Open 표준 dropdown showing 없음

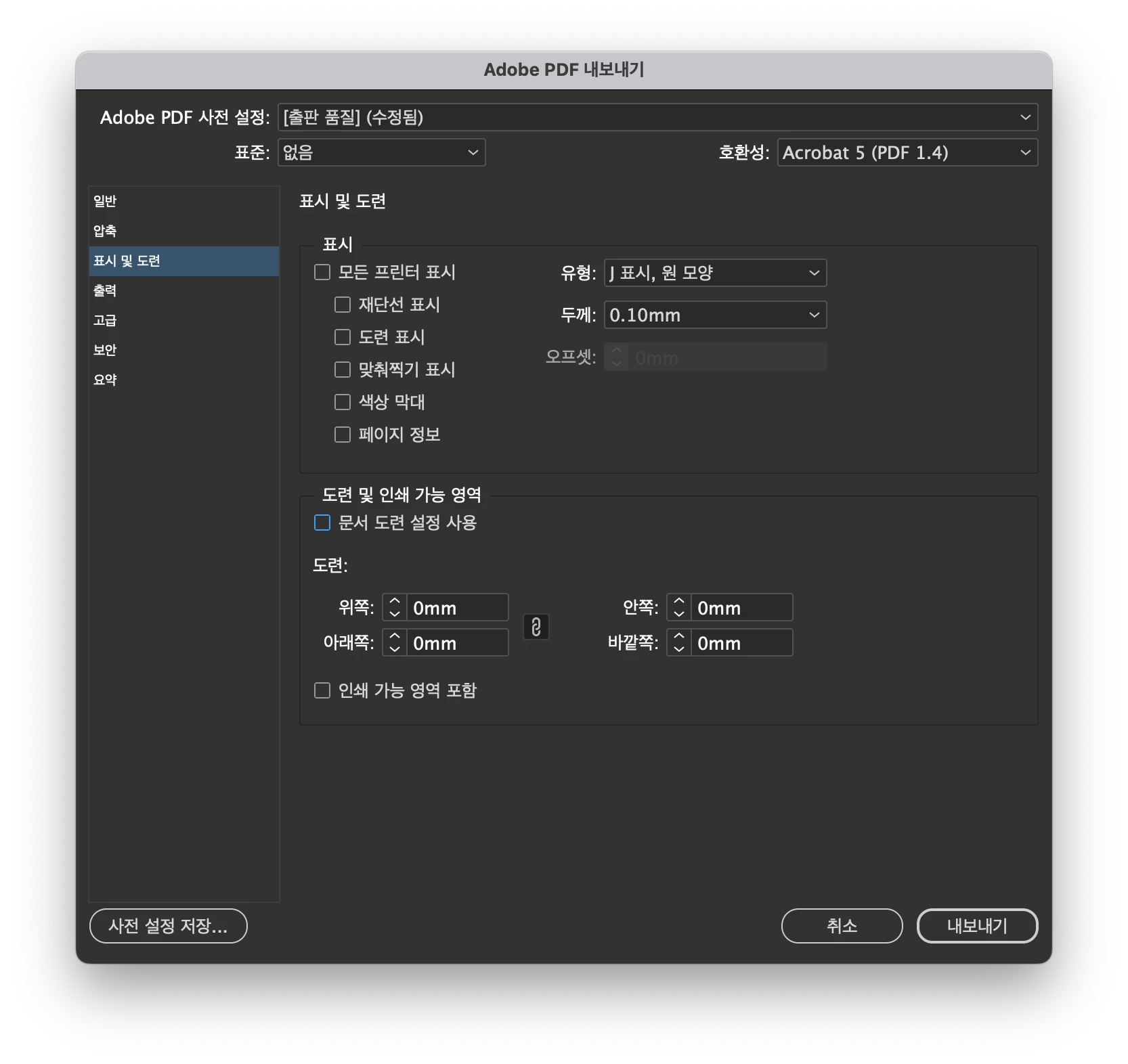pyautogui.click(x=382, y=152)
